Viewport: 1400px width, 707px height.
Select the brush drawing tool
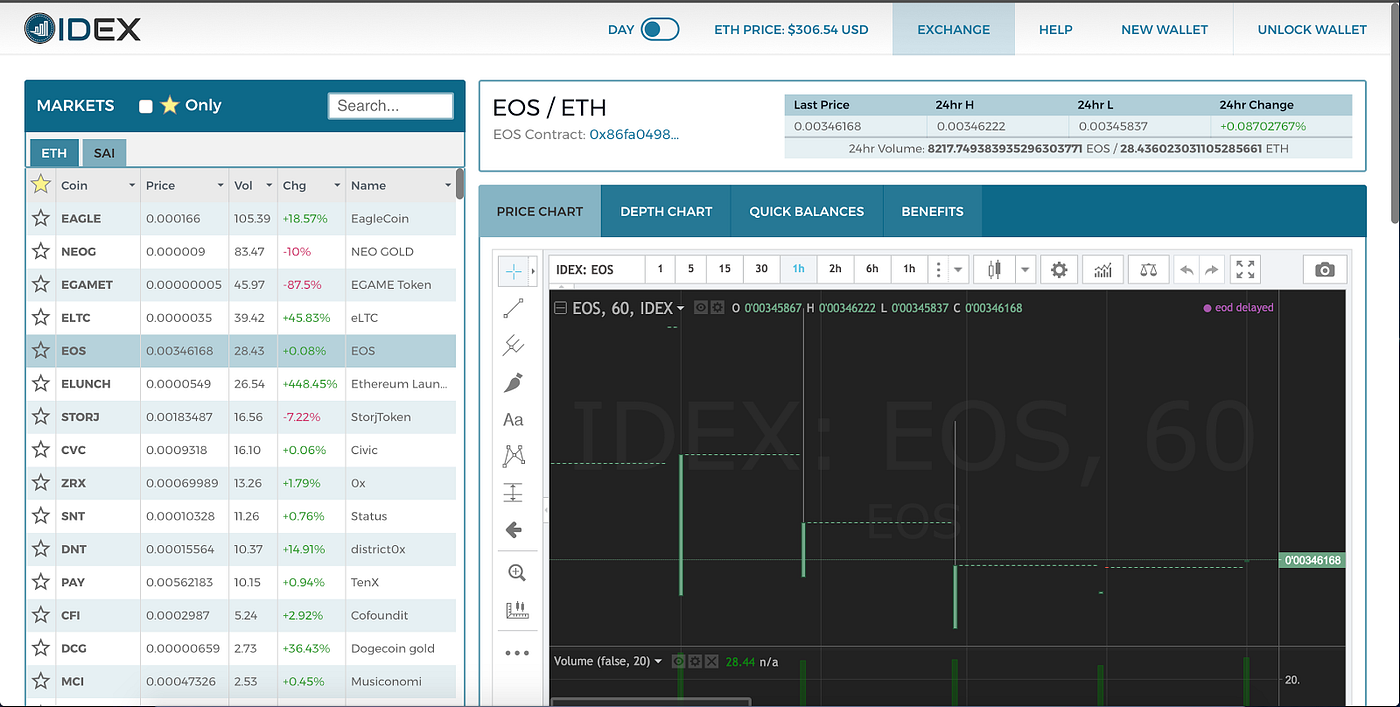[x=513, y=383]
